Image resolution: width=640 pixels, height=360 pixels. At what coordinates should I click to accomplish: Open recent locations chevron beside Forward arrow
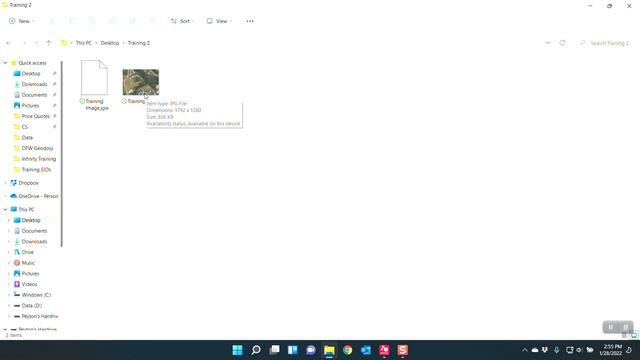coord(36,43)
